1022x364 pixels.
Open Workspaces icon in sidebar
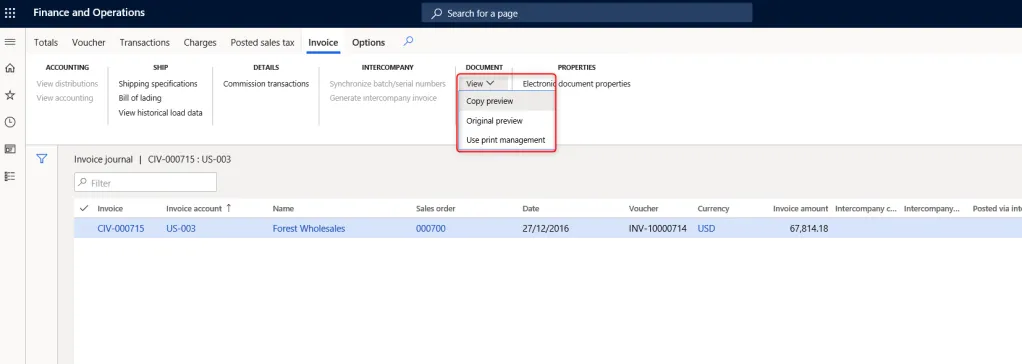[x=10, y=149]
